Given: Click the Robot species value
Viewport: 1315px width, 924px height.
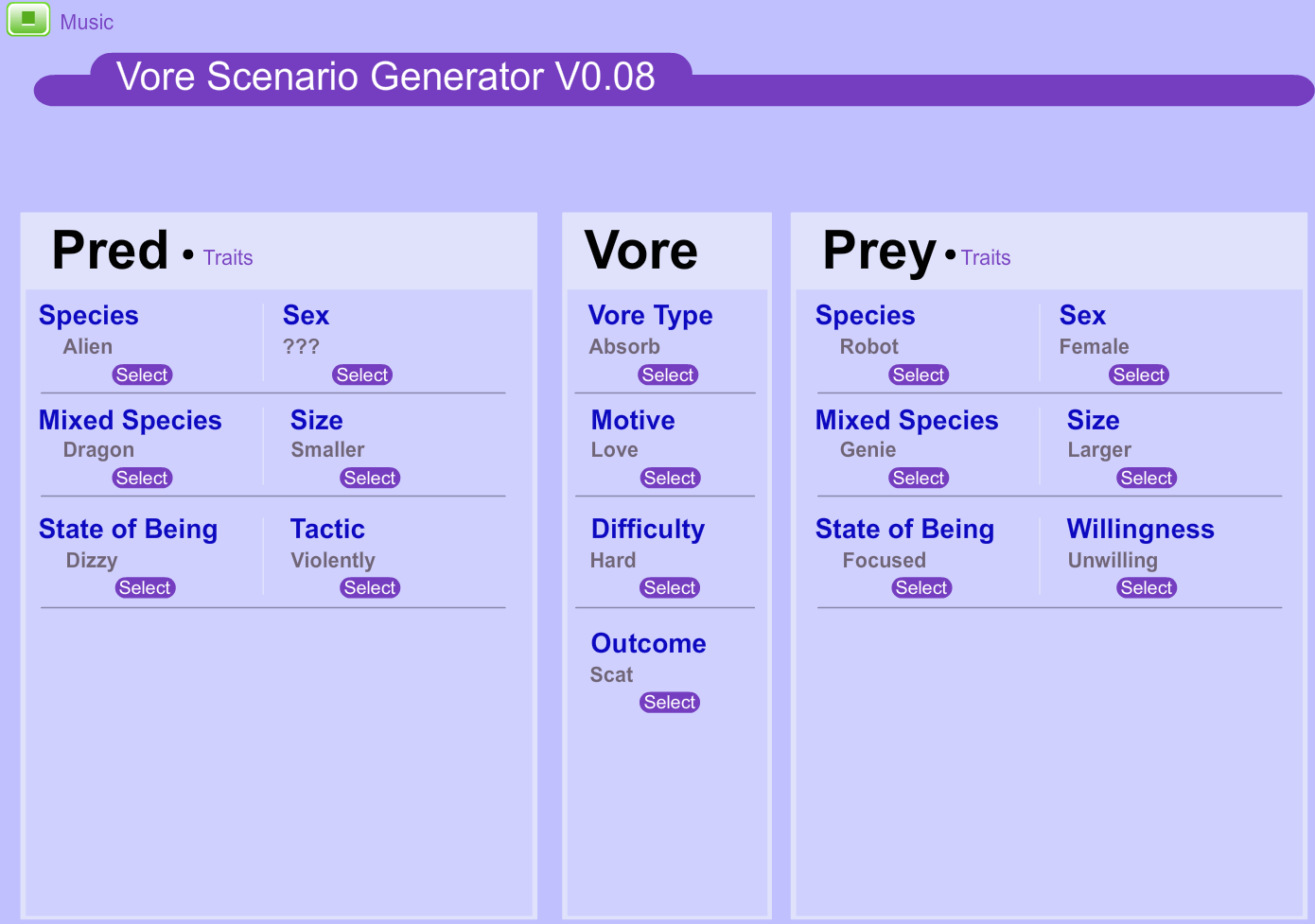Looking at the screenshot, I should click(x=869, y=346).
